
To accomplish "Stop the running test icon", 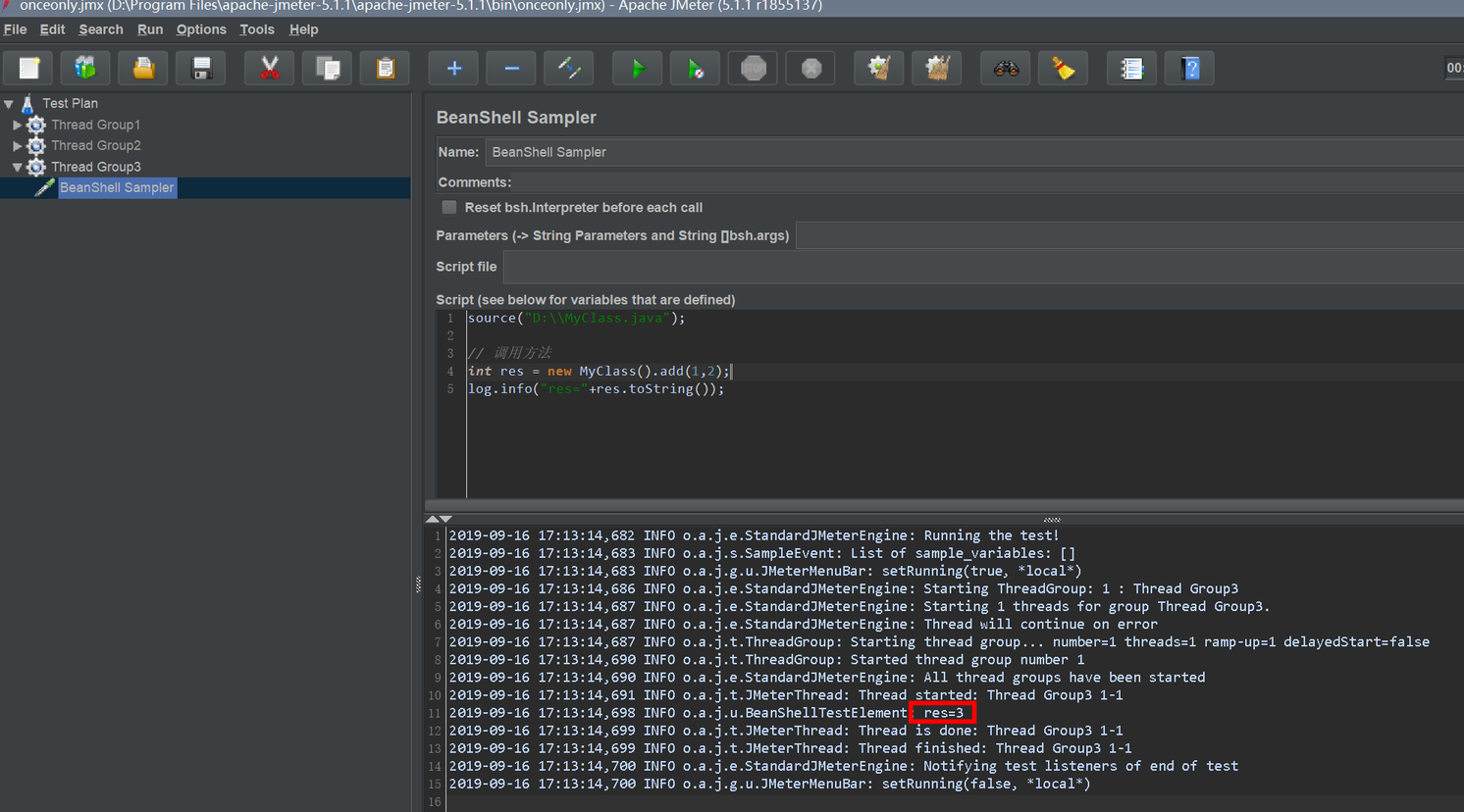I will (x=754, y=69).
